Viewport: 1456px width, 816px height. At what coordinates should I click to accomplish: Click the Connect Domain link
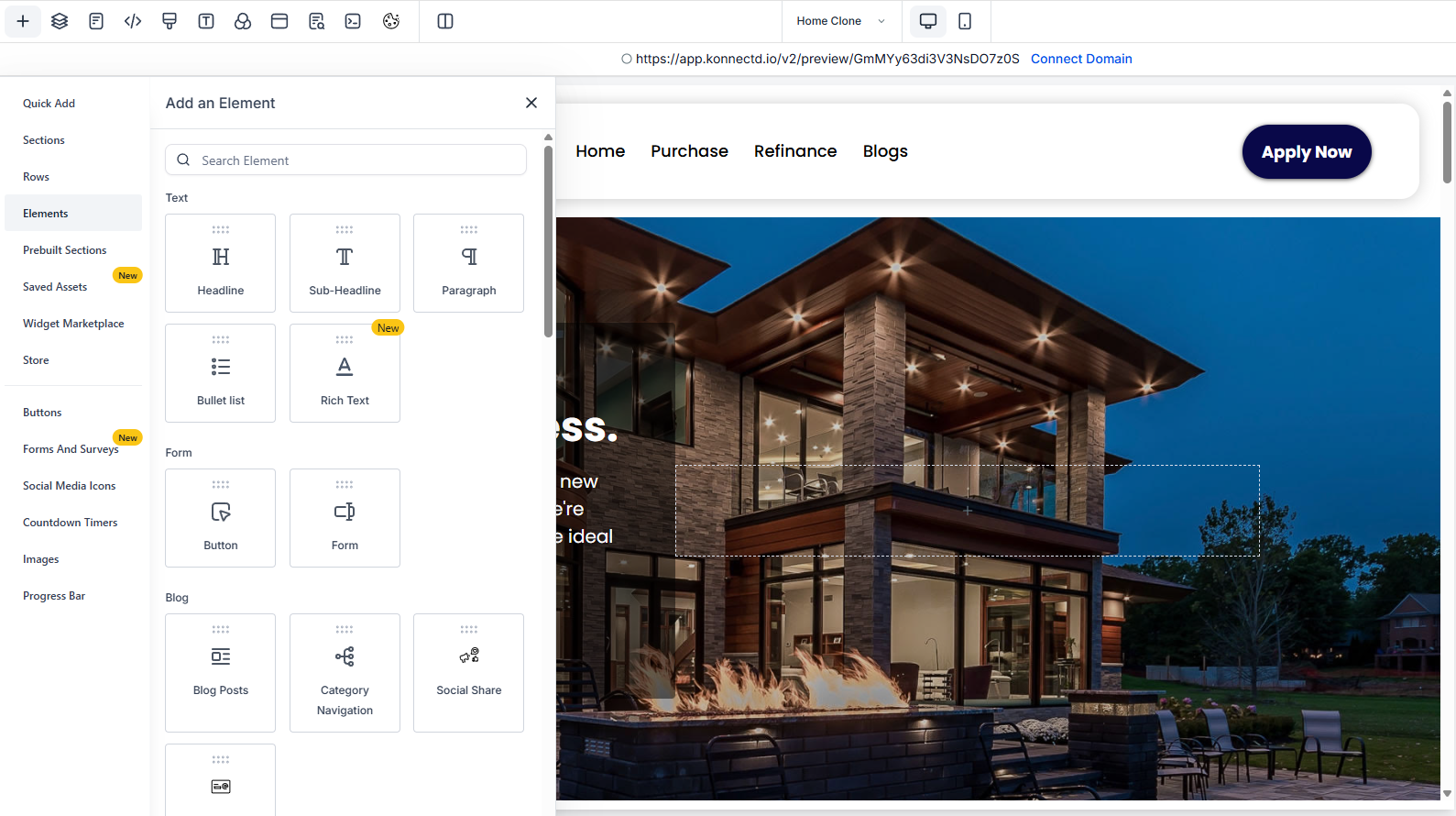[1081, 59]
